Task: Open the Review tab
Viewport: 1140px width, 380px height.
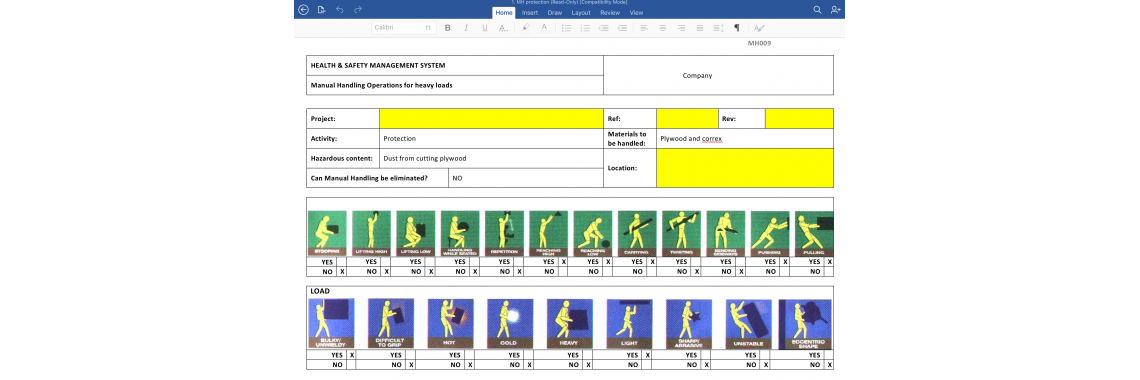Action: (610, 12)
